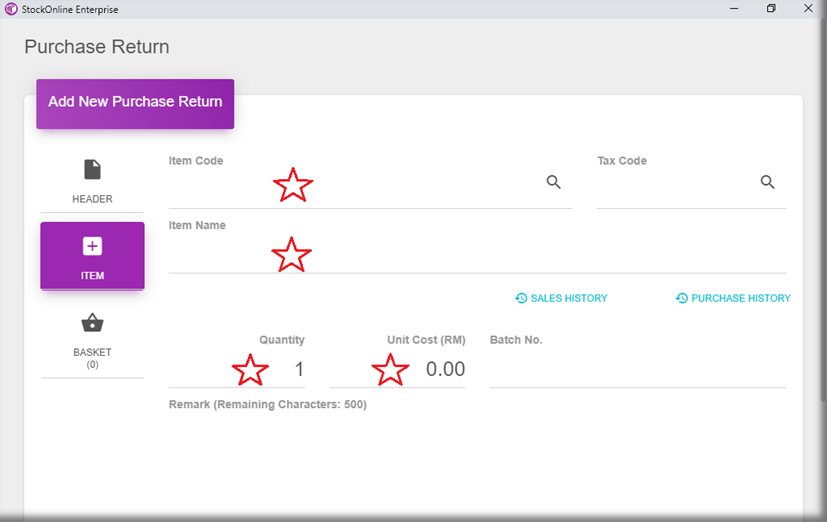Select the Item tab with plus icon
Screen dimensions: 827x522
click(92, 256)
